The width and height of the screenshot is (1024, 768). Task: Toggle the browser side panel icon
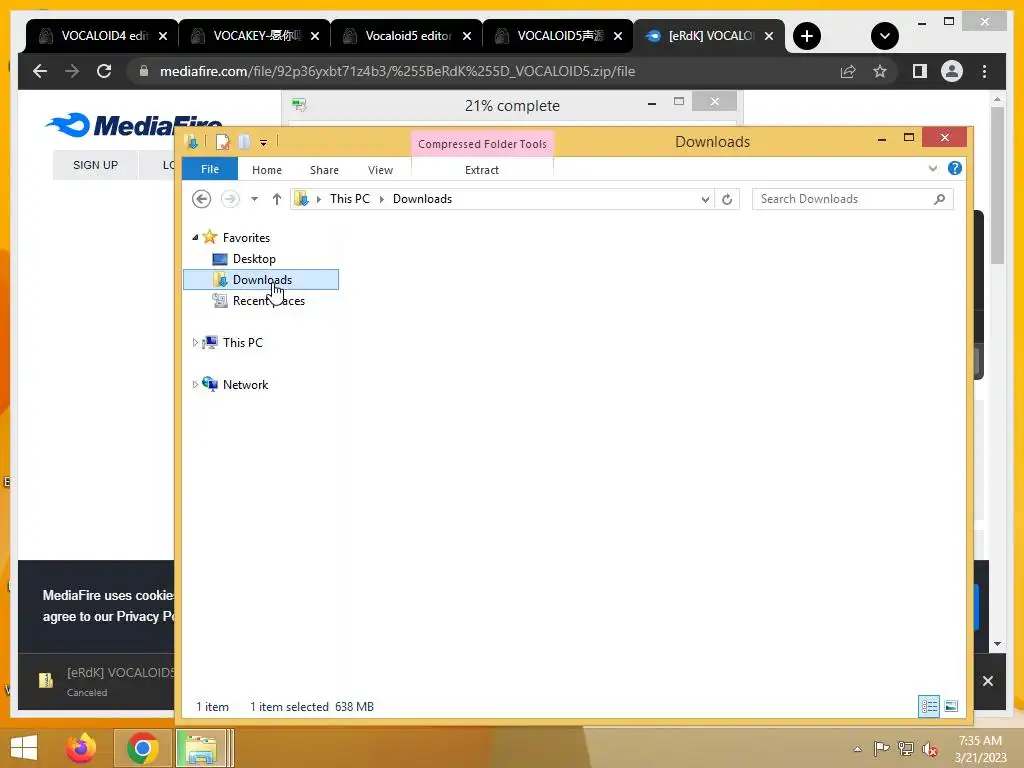point(920,71)
